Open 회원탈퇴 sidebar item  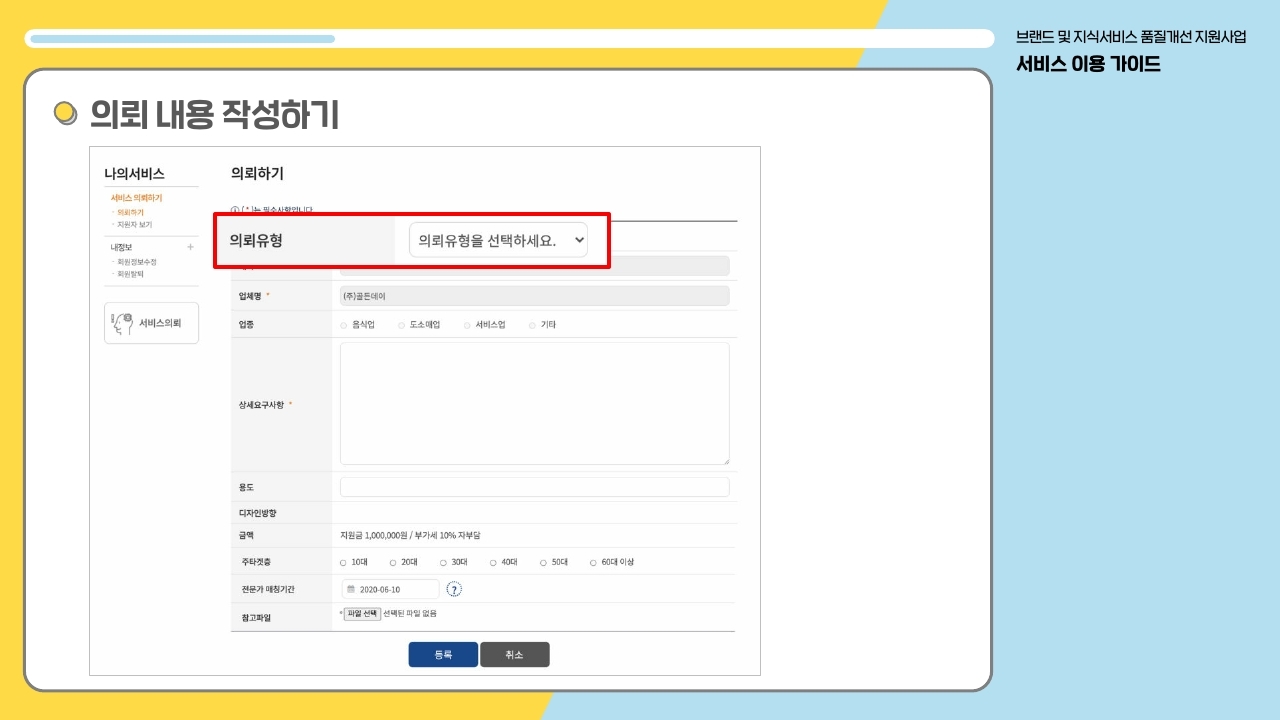[130, 273]
